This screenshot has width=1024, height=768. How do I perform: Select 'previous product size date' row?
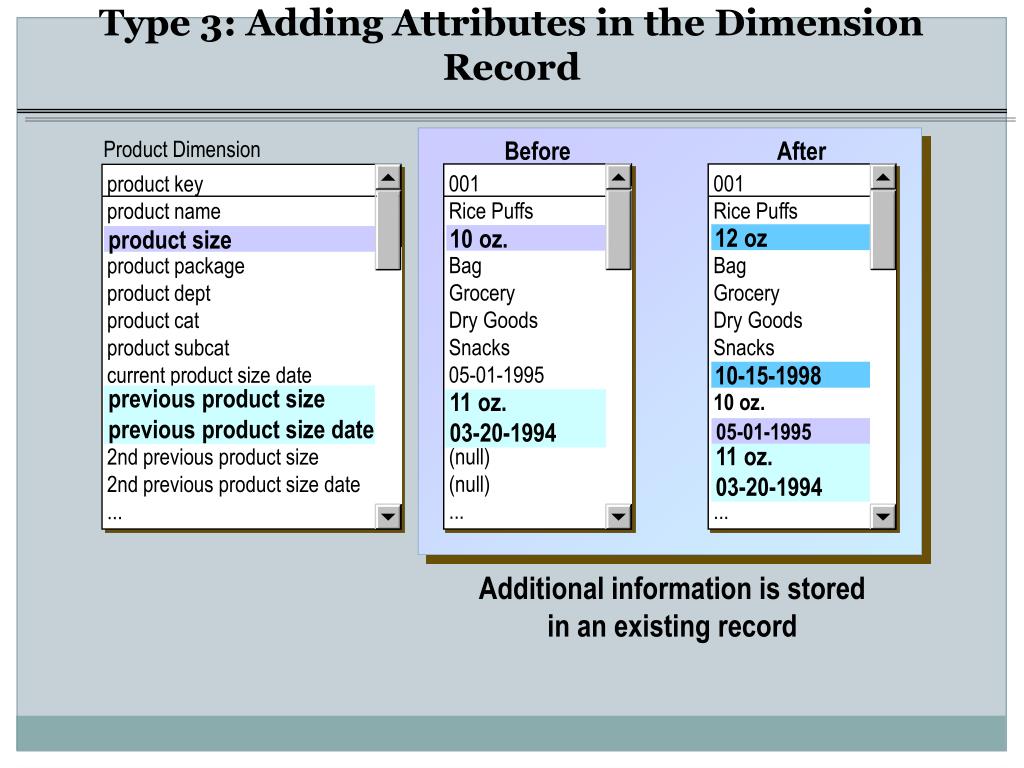[241, 430]
